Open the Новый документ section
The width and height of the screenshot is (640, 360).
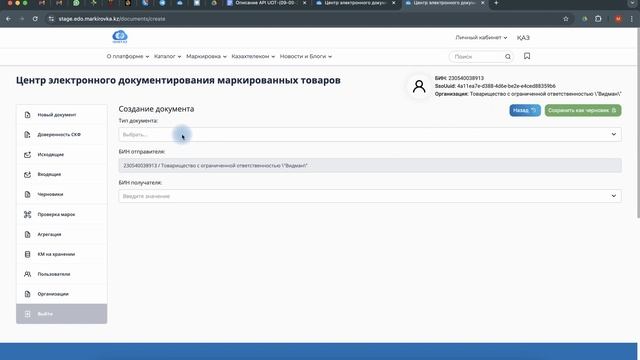pos(62,115)
